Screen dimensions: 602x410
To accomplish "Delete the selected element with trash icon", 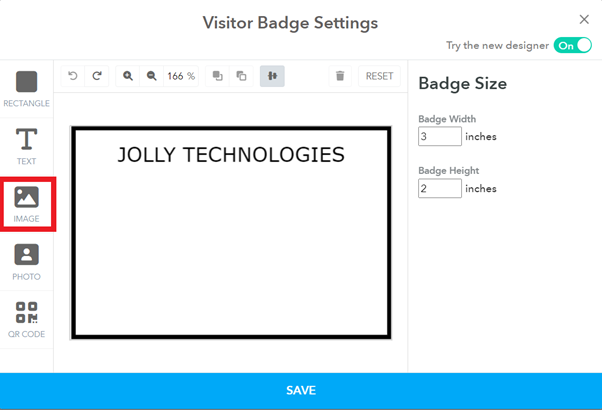I will pos(340,76).
